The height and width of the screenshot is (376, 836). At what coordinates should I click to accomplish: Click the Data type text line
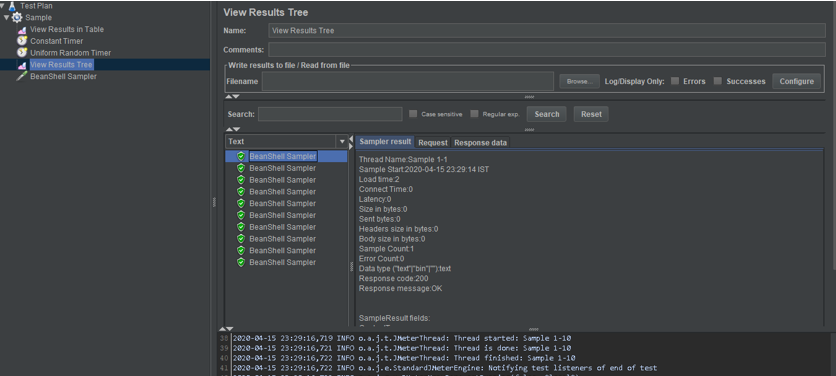coord(405,268)
